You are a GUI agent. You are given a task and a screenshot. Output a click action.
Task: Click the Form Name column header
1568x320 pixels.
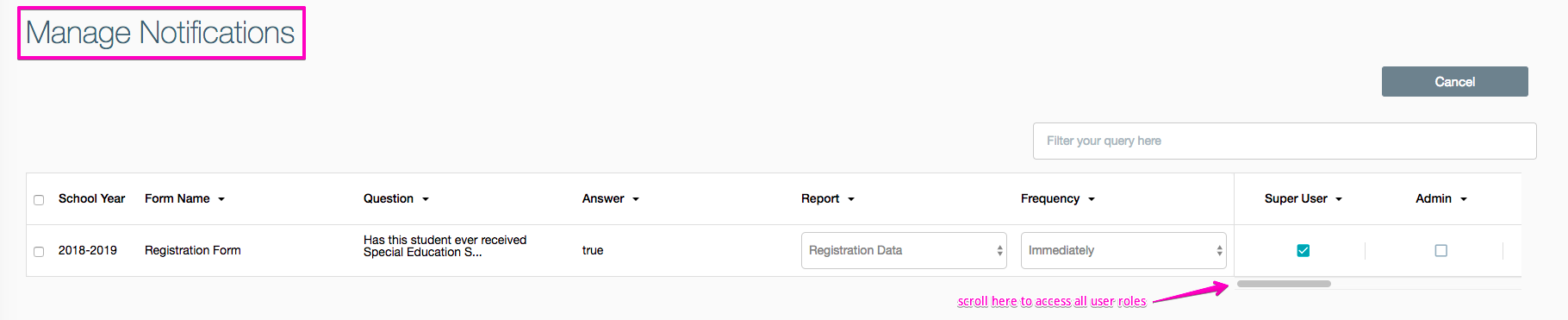(177, 198)
